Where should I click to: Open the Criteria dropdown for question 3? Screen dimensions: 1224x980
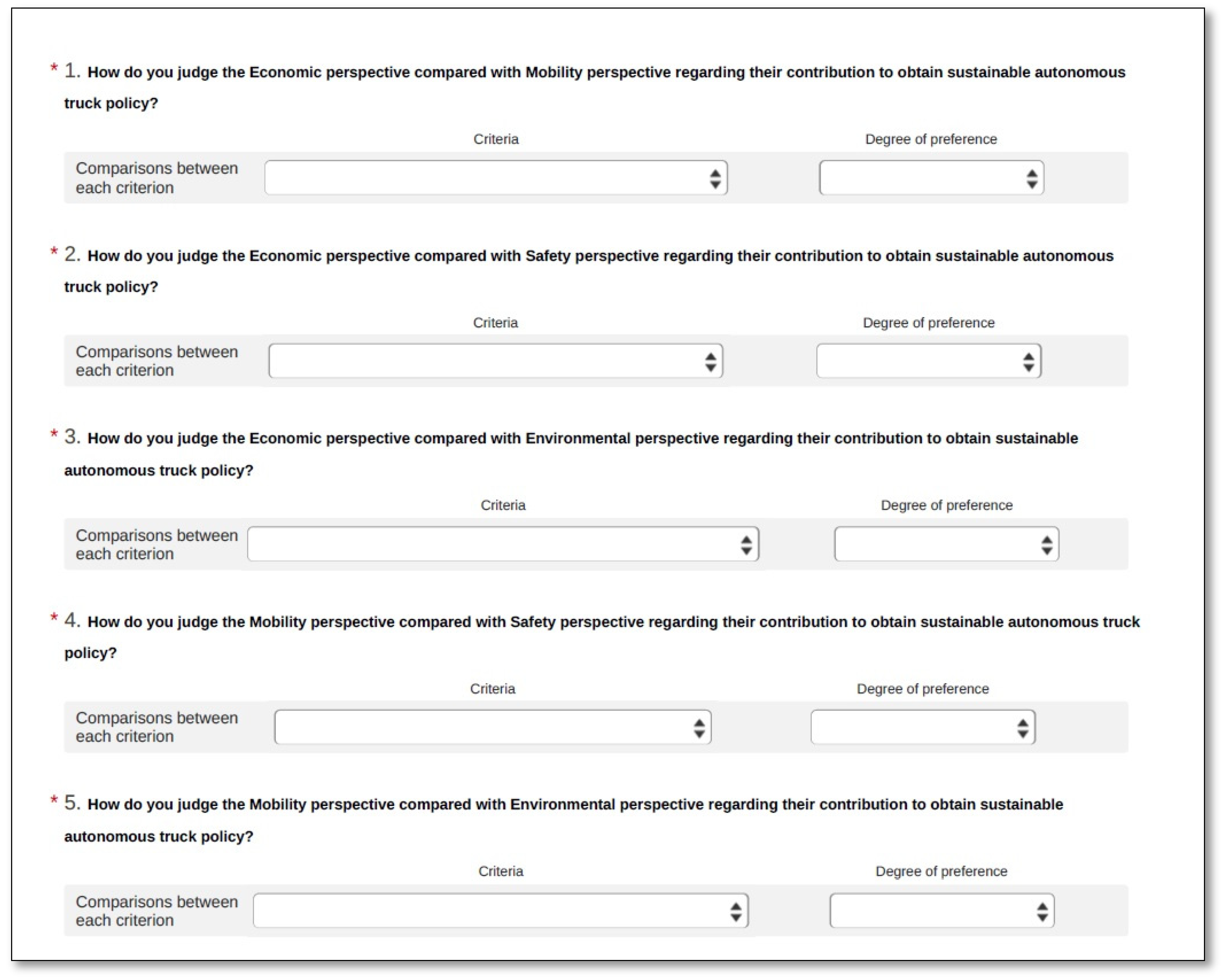[503, 544]
